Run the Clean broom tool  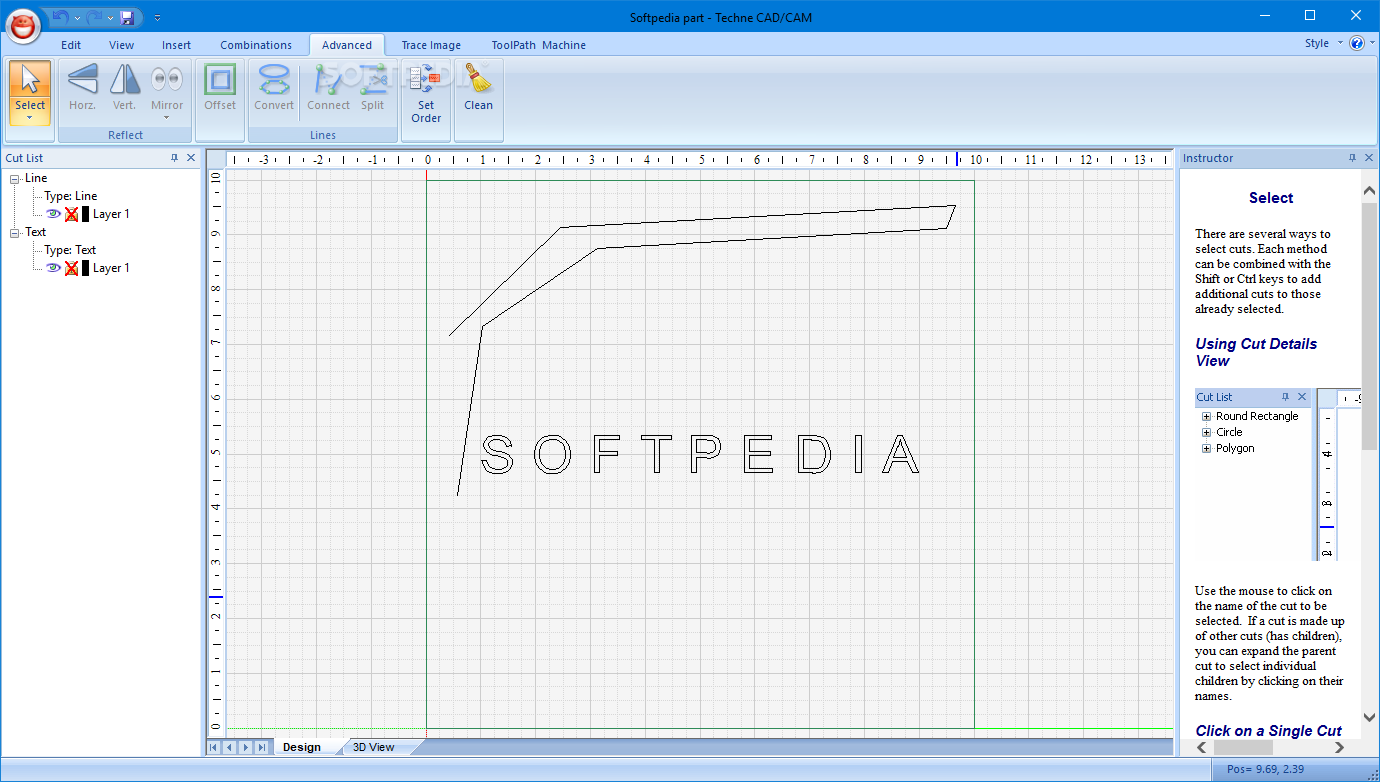click(478, 86)
